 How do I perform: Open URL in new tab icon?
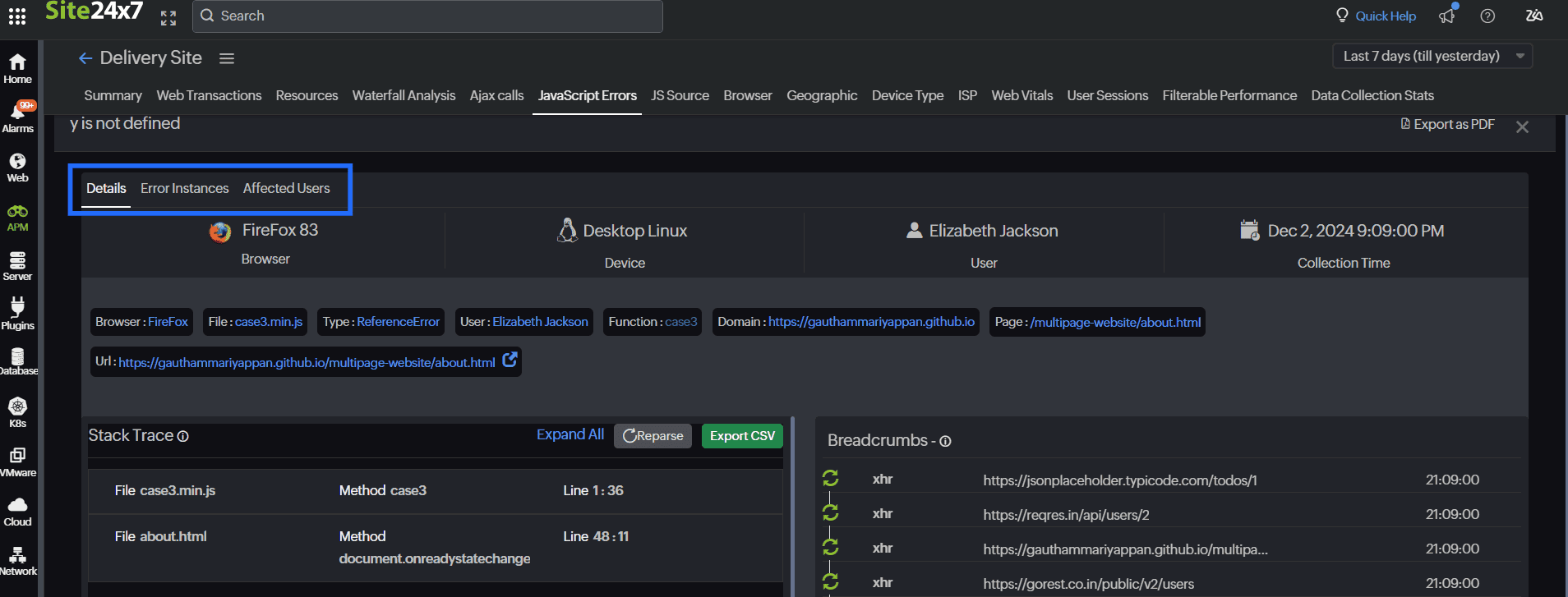point(510,360)
